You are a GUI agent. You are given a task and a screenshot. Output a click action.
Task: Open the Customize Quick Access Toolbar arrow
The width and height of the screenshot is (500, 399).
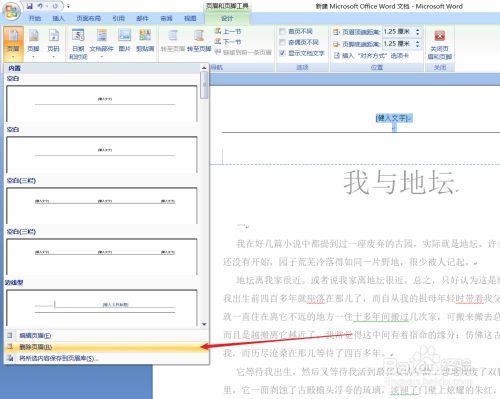68,6
